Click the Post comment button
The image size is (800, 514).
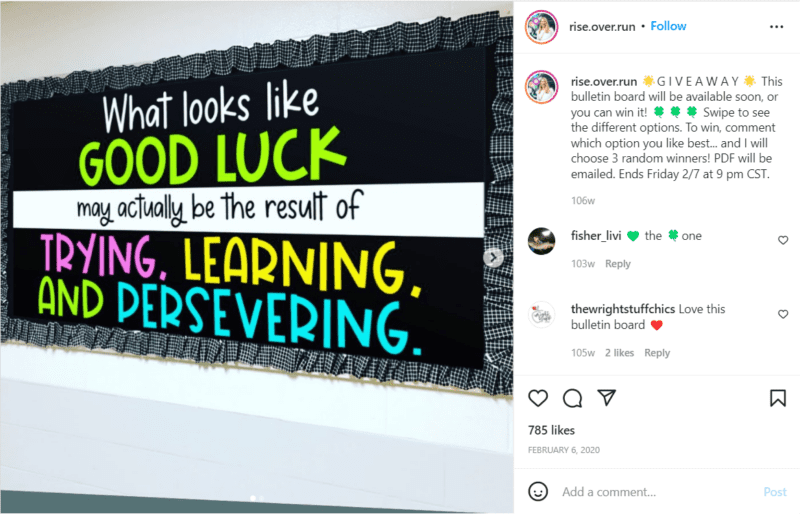(x=775, y=492)
